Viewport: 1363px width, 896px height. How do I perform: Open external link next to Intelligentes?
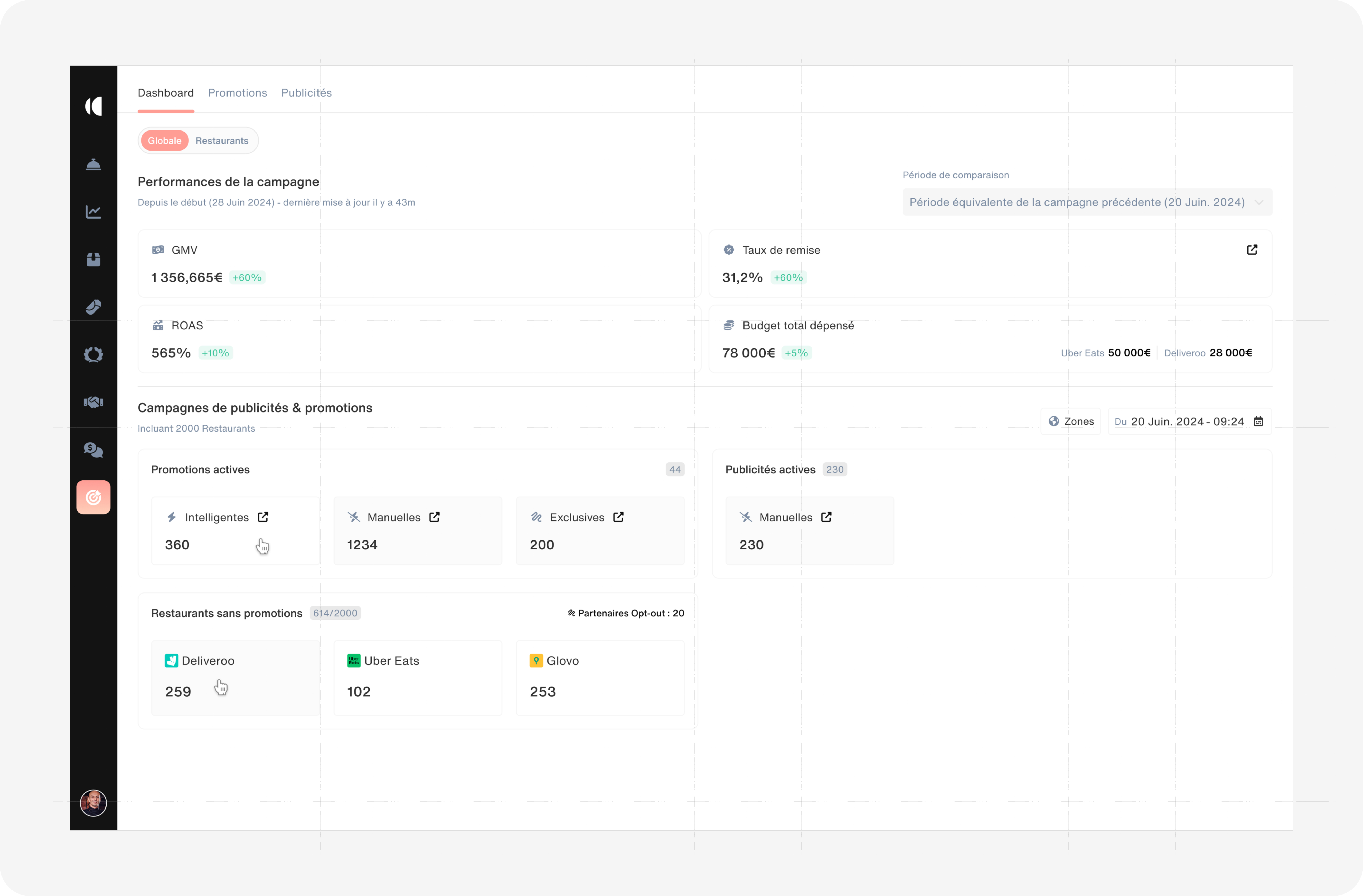(263, 517)
